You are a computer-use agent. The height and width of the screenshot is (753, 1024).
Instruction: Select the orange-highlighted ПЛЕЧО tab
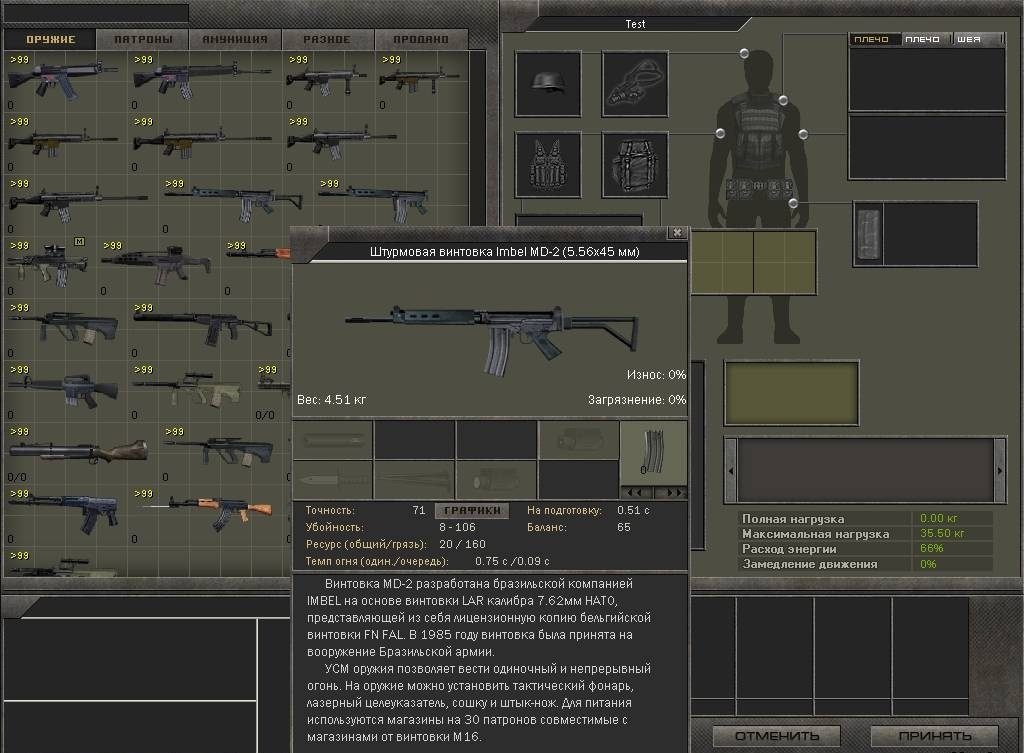(874, 39)
